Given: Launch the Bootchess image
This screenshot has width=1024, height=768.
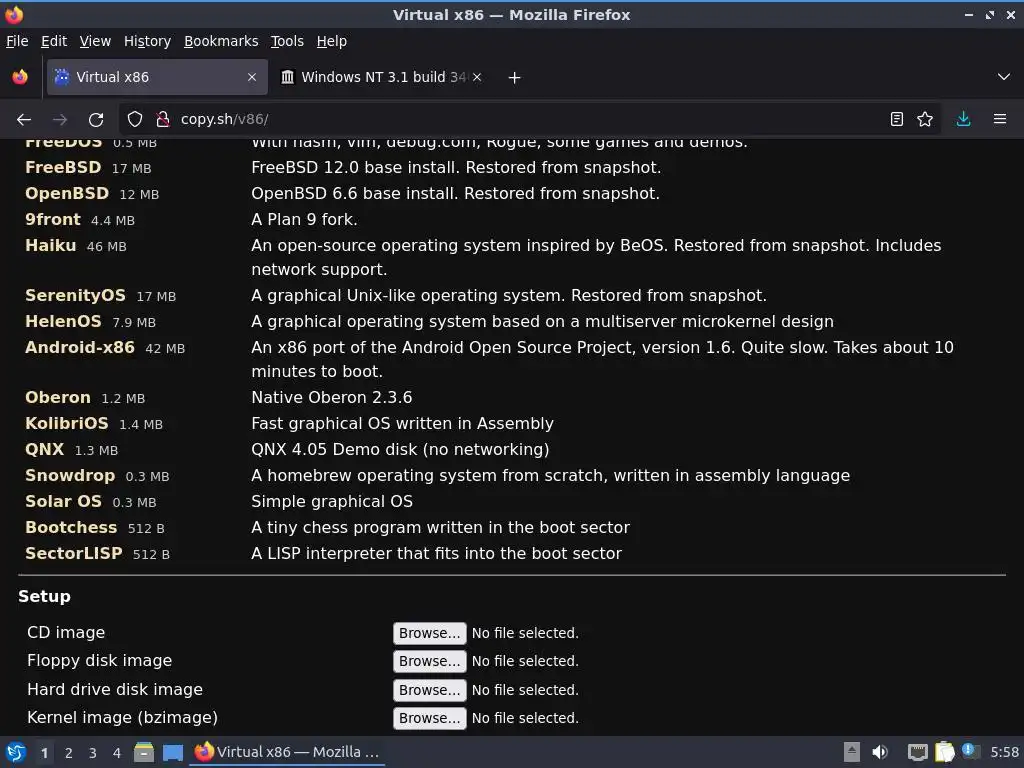Looking at the screenshot, I should point(71,527).
